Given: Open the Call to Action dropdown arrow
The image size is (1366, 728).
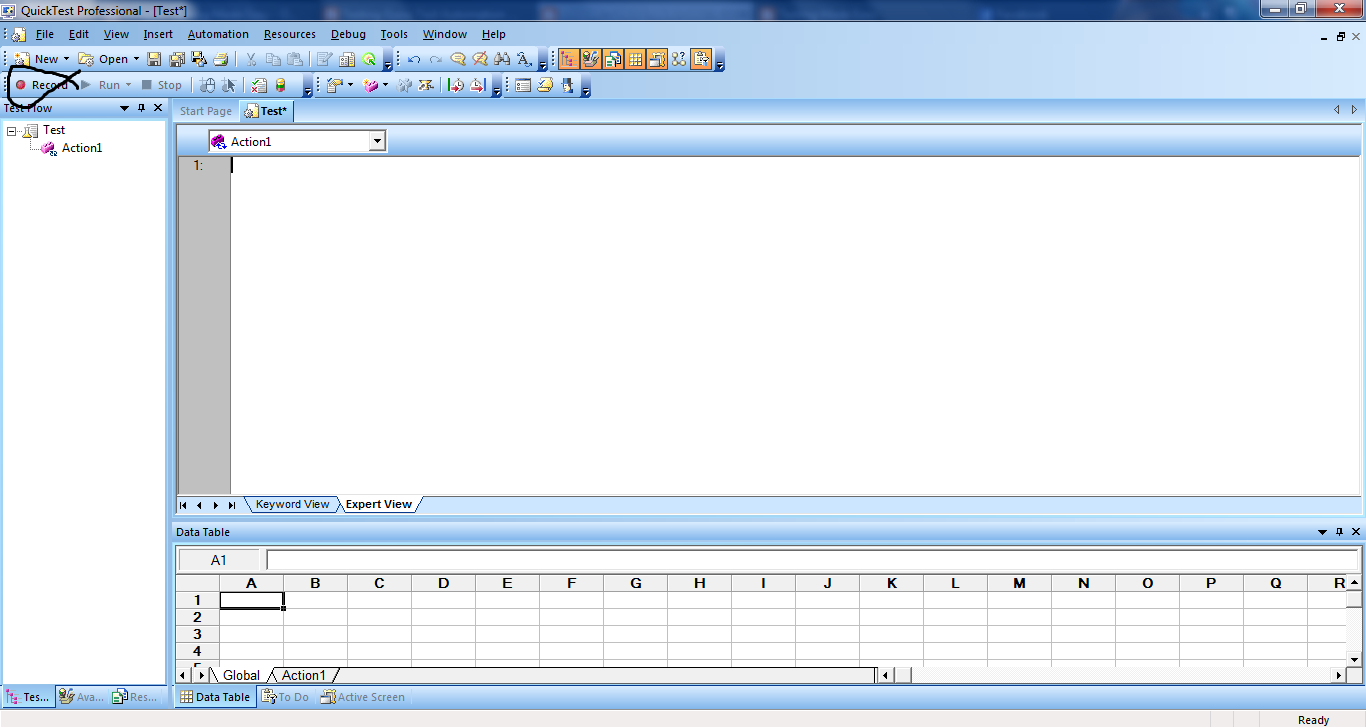Looking at the screenshot, I should (386, 85).
